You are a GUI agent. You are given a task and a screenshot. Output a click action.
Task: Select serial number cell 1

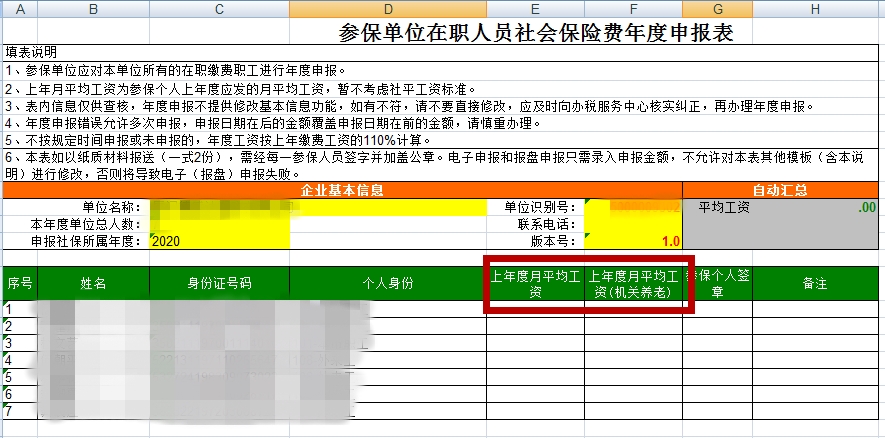click(x=20, y=309)
